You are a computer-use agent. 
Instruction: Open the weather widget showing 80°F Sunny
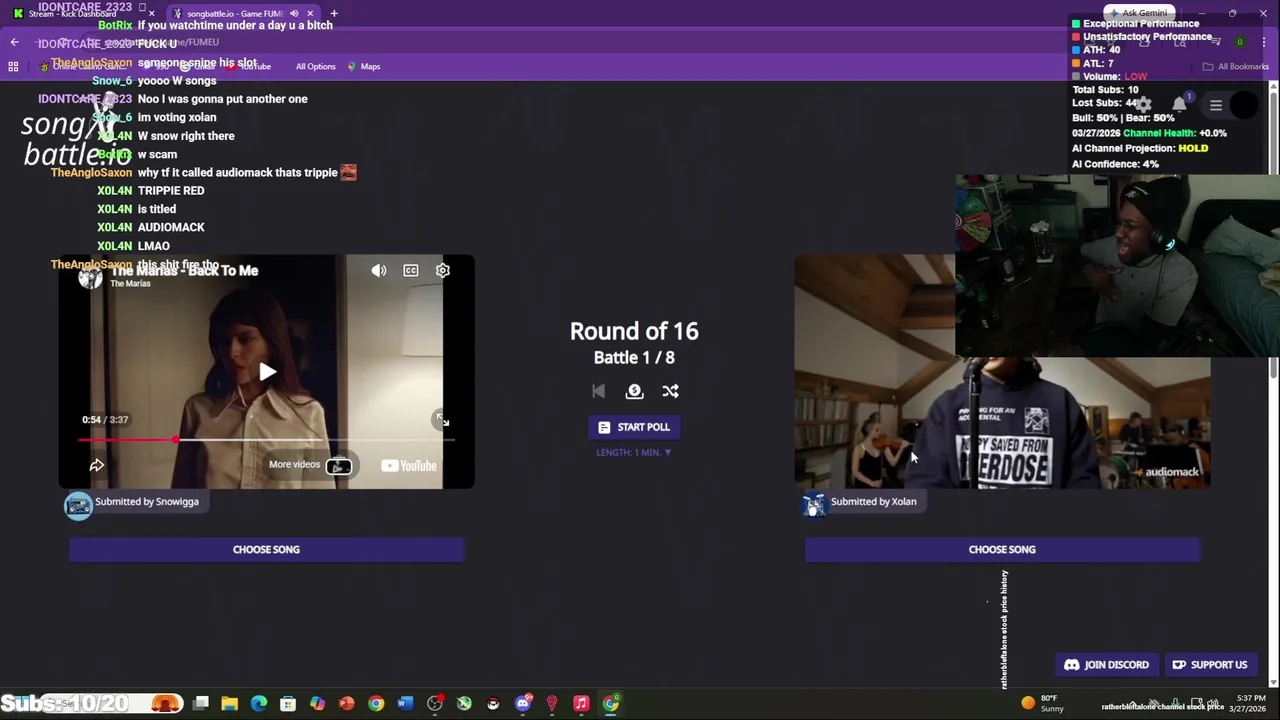coord(1042,703)
